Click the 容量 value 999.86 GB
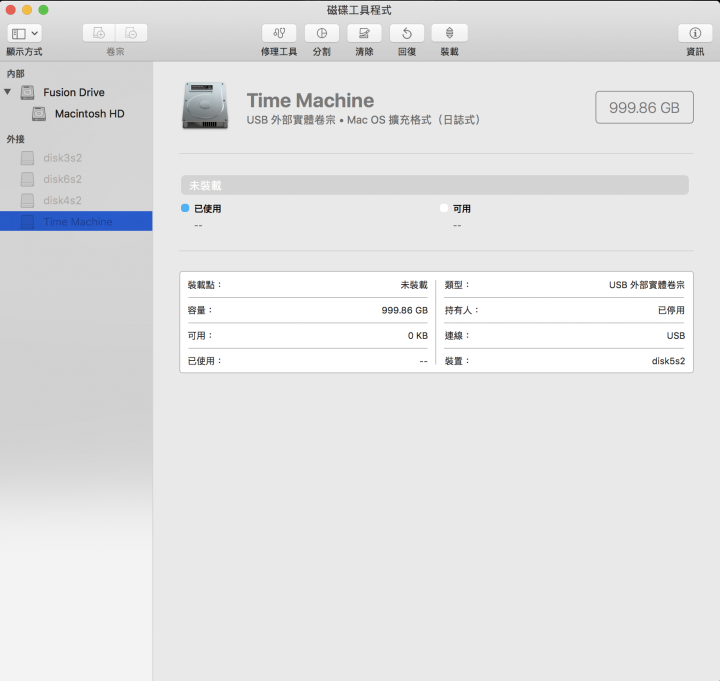The width and height of the screenshot is (720, 681). (405, 310)
